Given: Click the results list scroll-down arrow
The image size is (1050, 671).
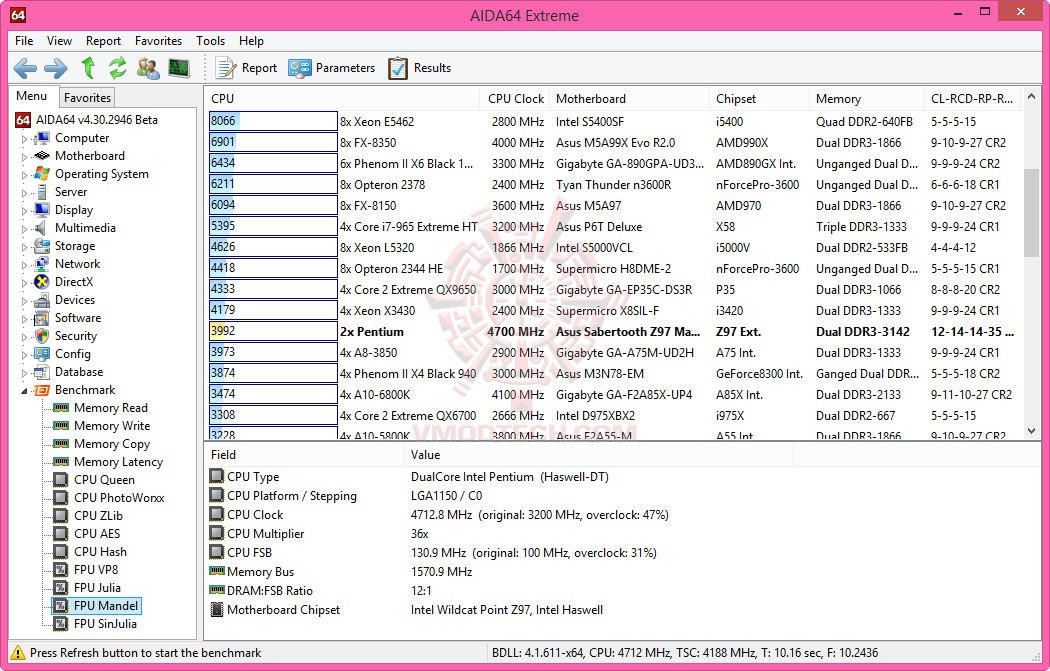Looking at the screenshot, I should coord(1031,431).
